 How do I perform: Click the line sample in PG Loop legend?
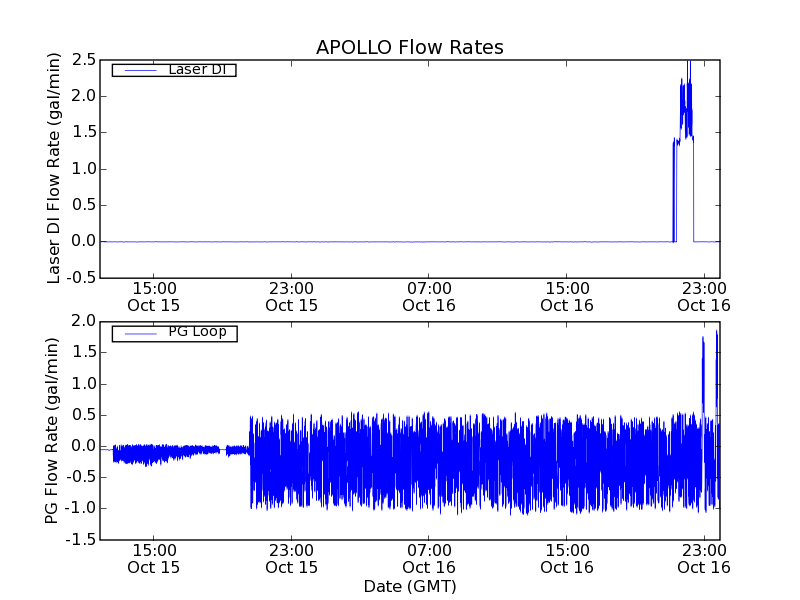[140, 334]
